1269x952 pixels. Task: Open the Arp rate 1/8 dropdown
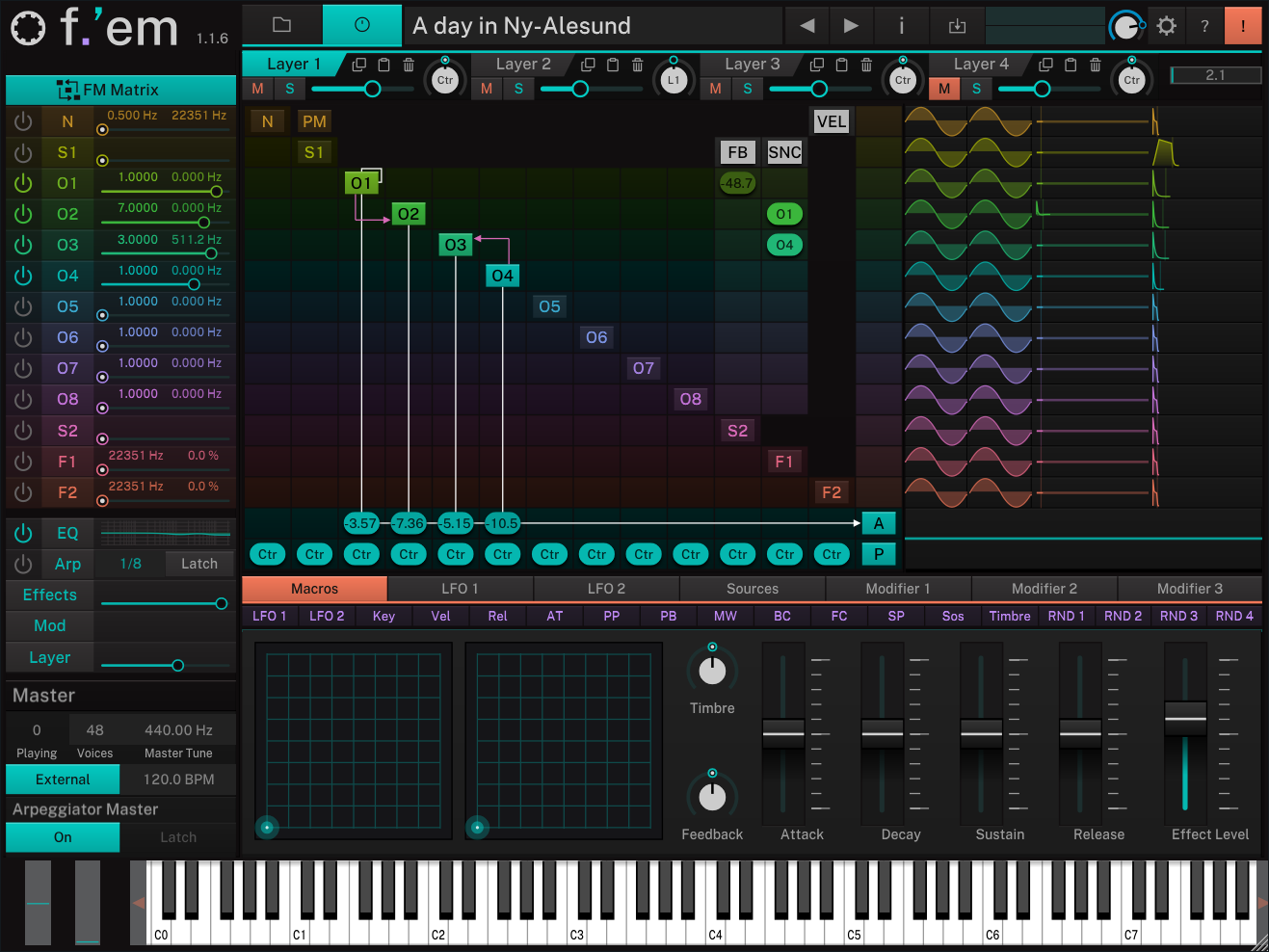pyautogui.click(x=131, y=564)
